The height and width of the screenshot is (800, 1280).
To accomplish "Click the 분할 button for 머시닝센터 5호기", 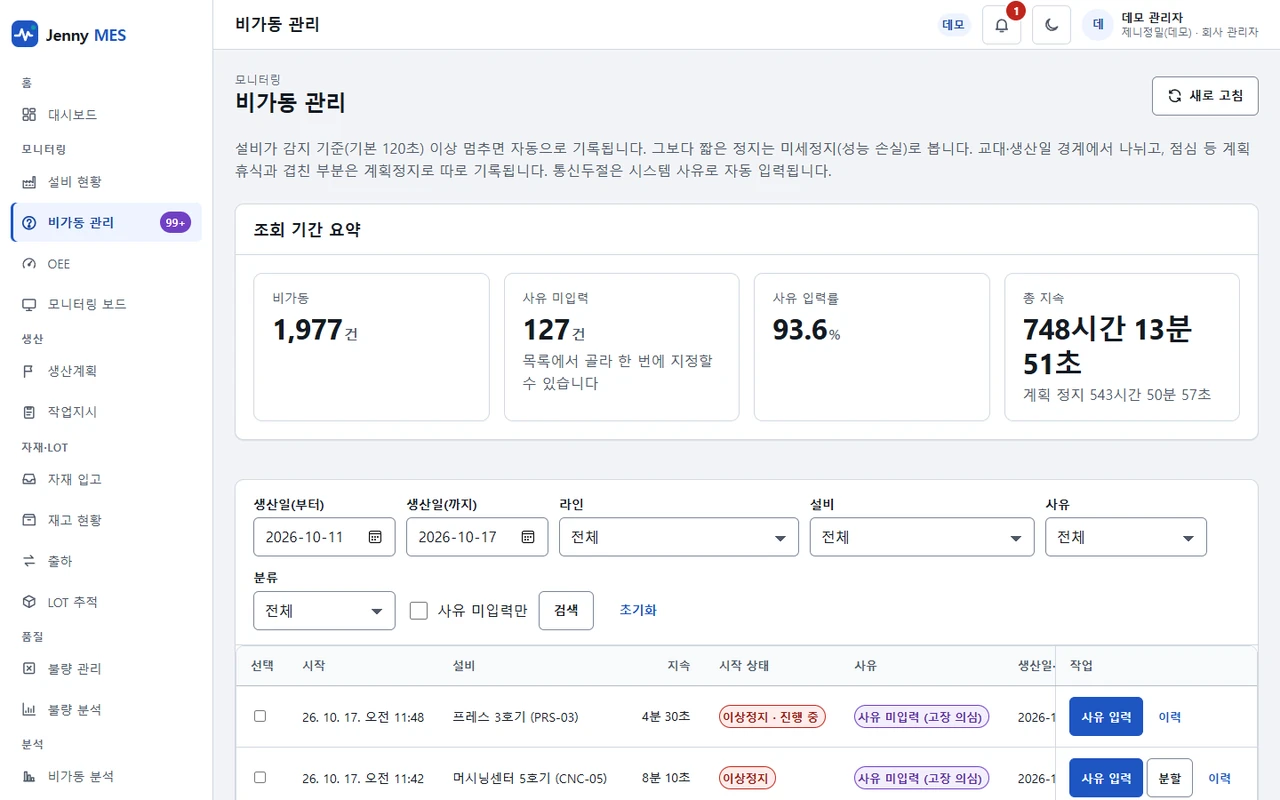I will pos(1170,777).
